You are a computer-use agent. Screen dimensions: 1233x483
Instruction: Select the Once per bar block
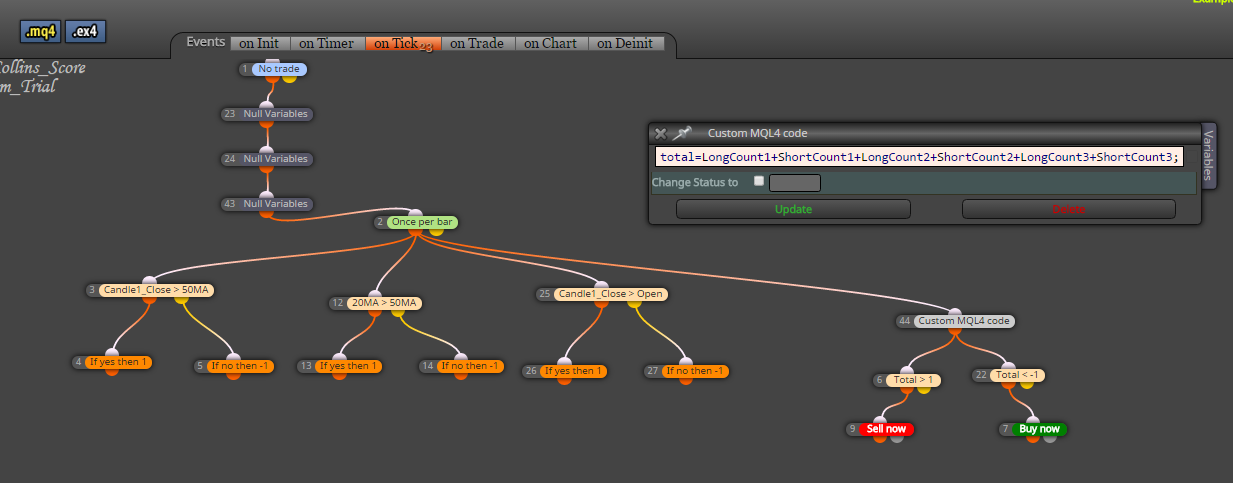(422, 222)
